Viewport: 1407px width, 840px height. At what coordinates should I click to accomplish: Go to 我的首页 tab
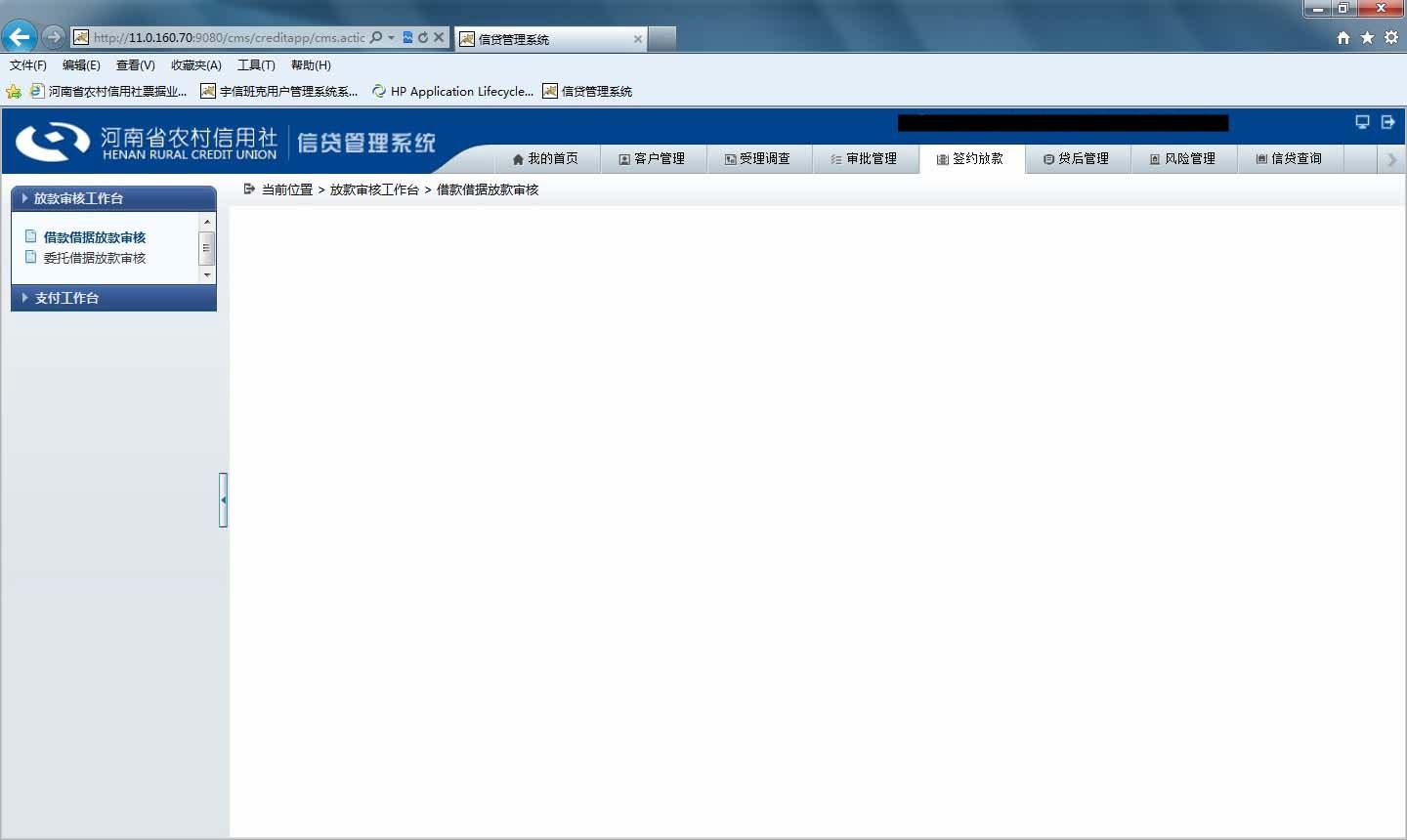point(545,158)
